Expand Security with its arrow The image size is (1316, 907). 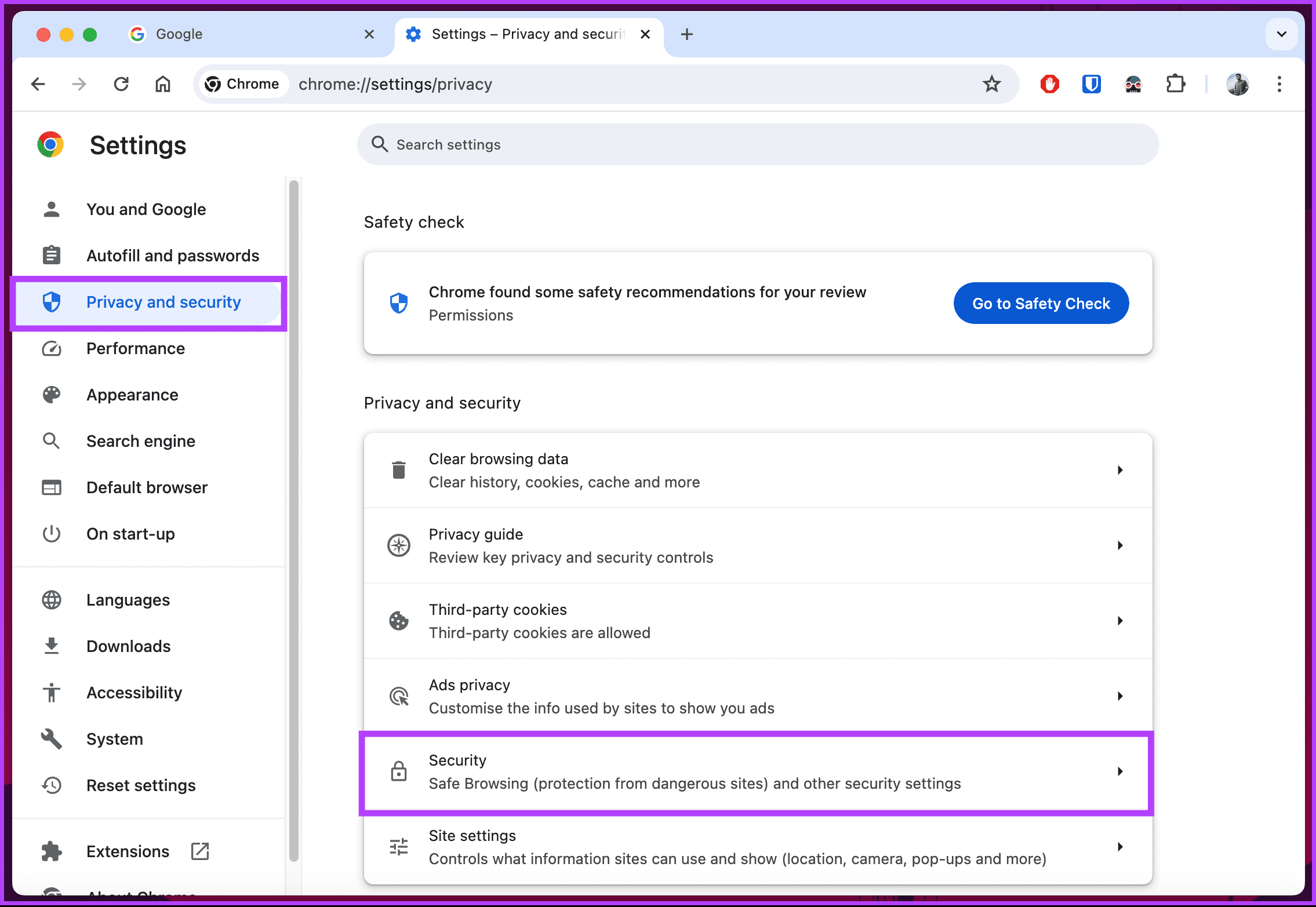click(x=1120, y=771)
